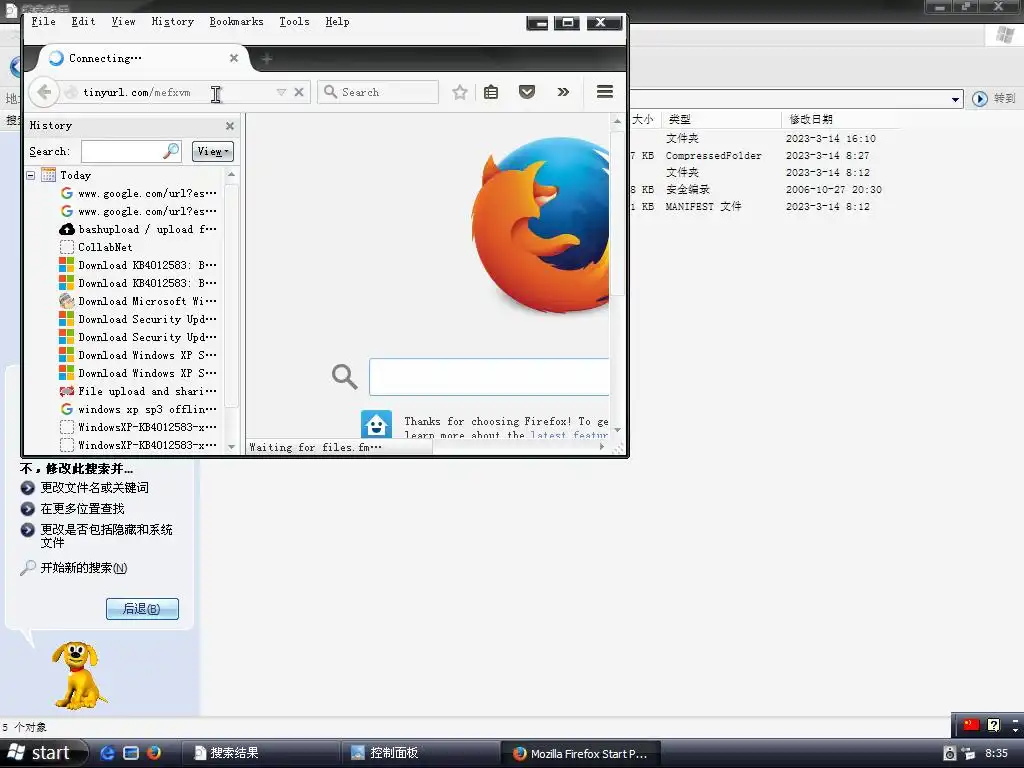The height and width of the screenshot is (768, 1024).
Task: Open the Firefox hamburger menu
Action: 605,92
